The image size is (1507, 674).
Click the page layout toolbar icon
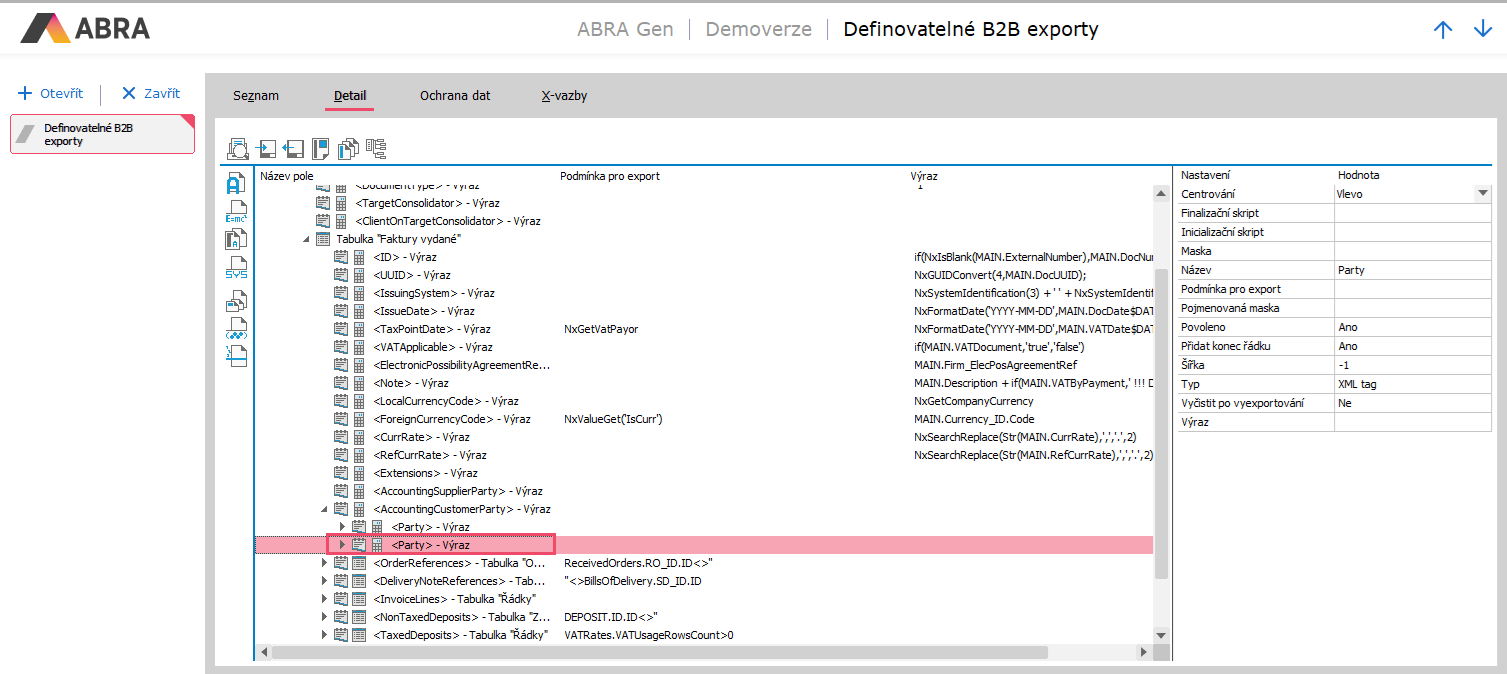click(321, 149)
